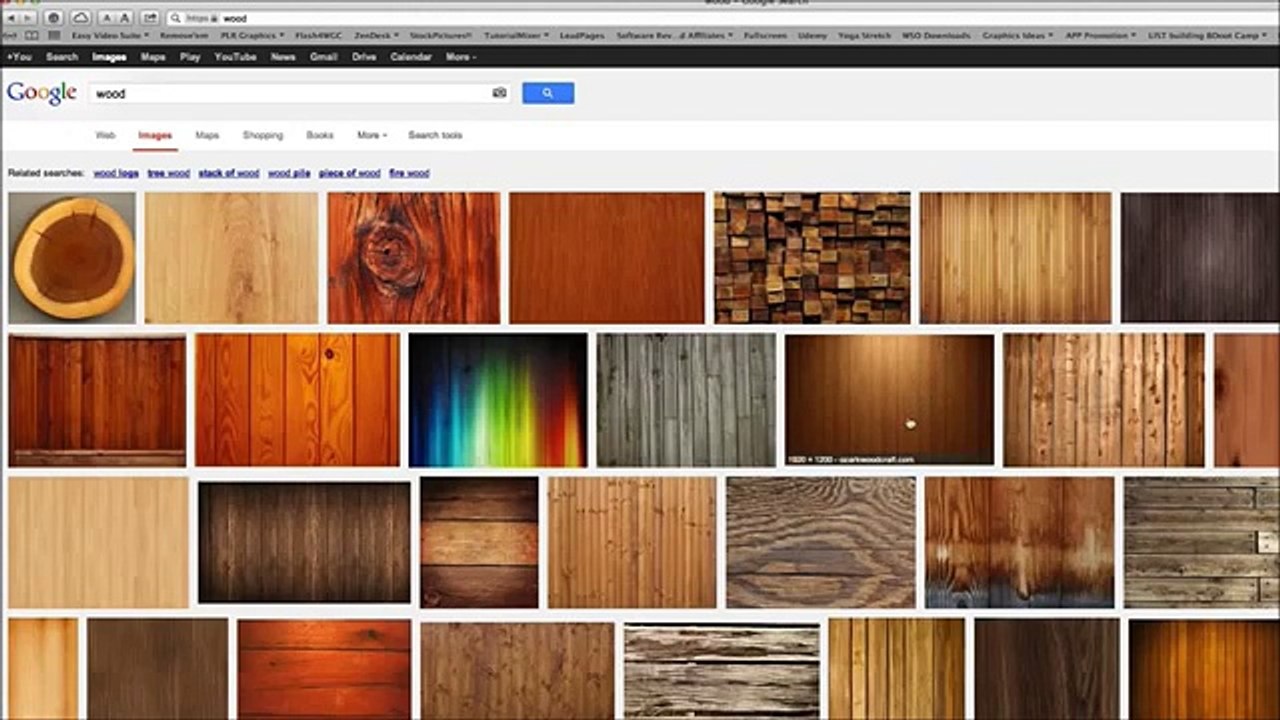The width and height of the screenshot is (1280, 720).
Task: Open the Share button in the toolbar
Action: tap(150, 18)
